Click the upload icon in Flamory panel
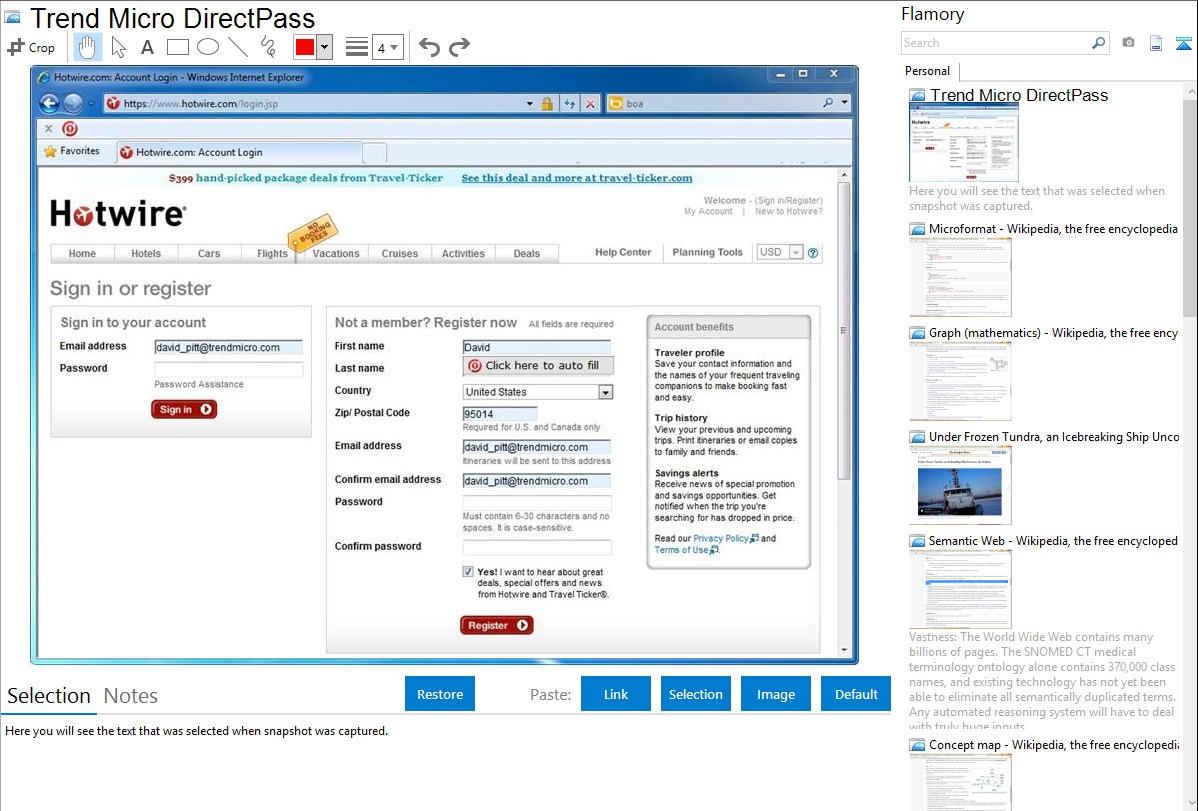The height and width of the screenshot is (811, 1198). coord(1183,43)
